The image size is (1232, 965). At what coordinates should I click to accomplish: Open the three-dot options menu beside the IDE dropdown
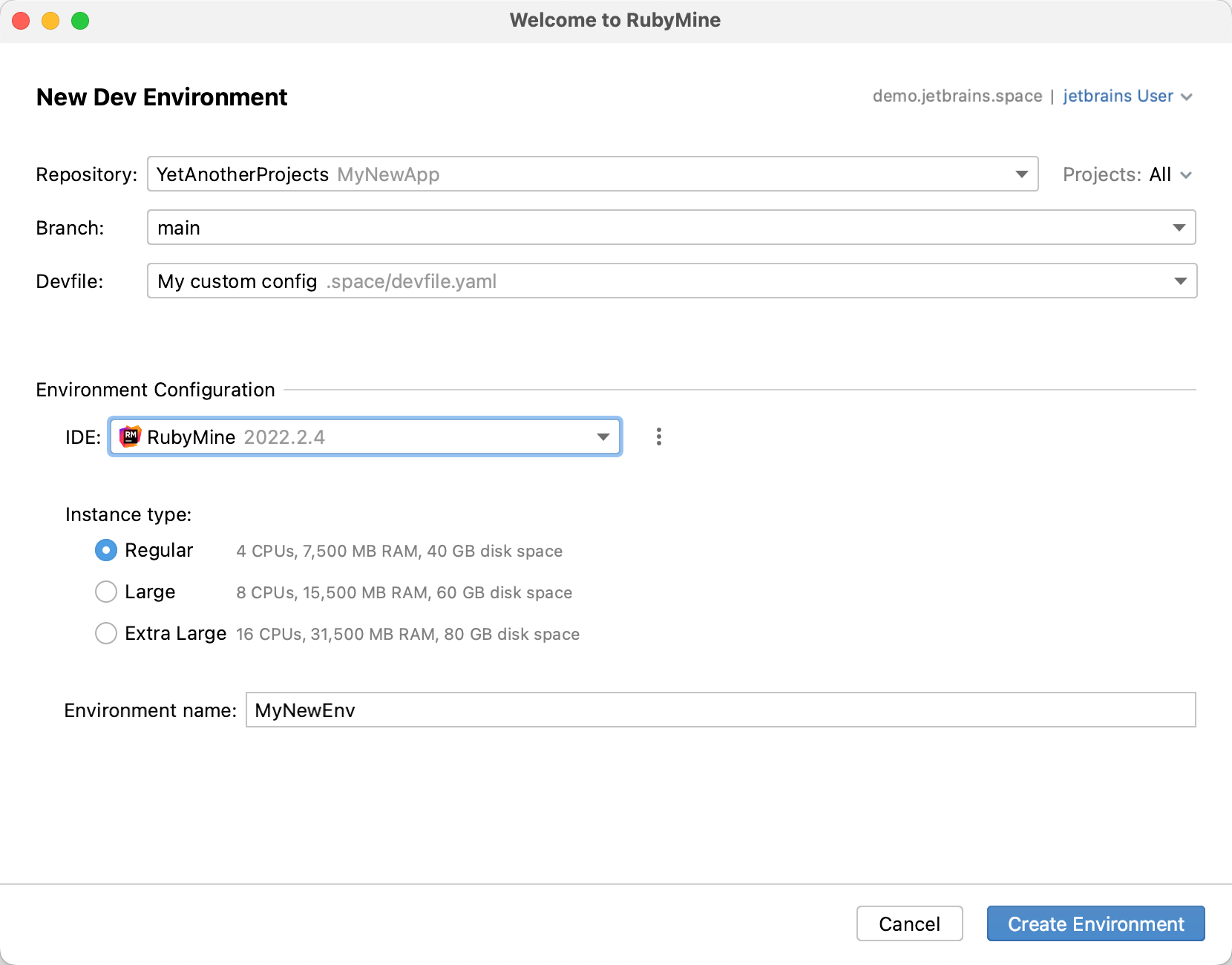click(658, 436)
